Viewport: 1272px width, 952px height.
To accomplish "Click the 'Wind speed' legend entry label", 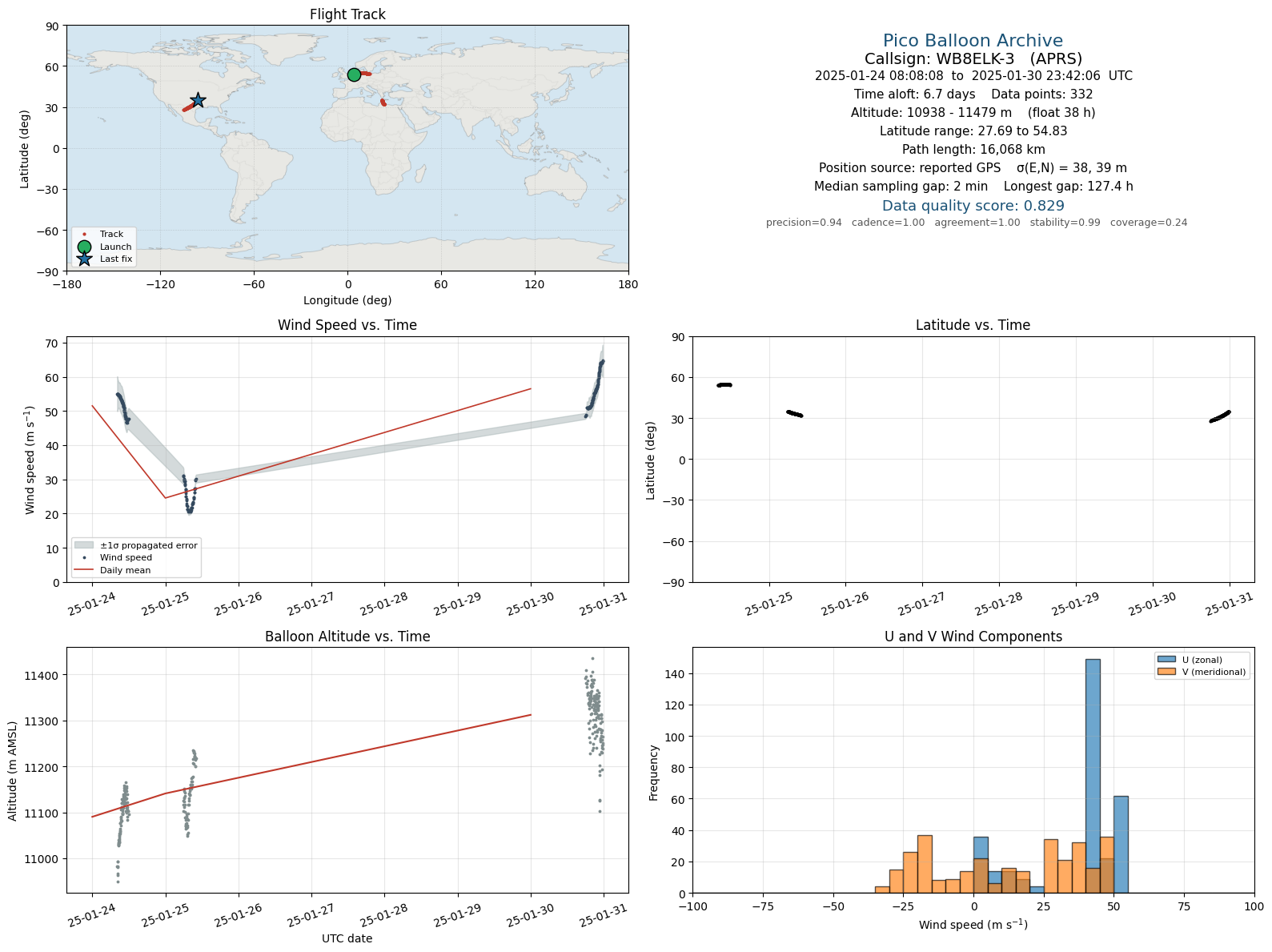I will click(x=126, y=557).
